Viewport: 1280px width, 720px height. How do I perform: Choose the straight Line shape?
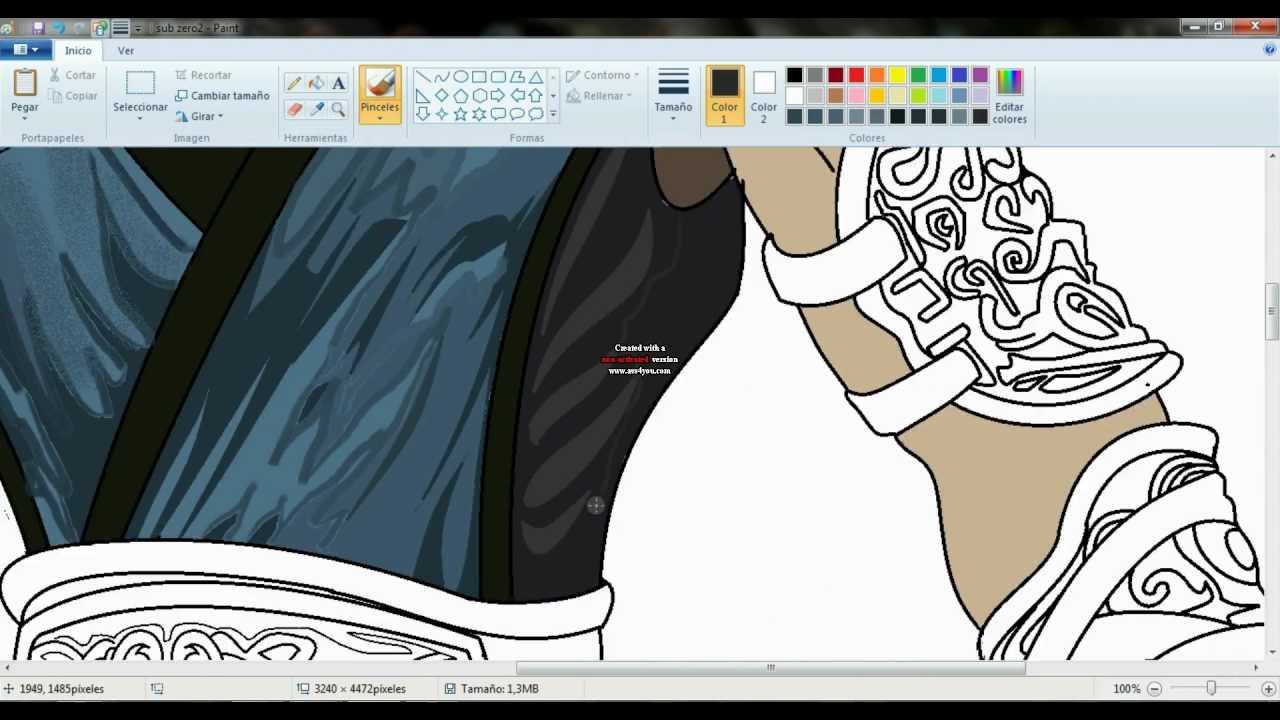pos(422,77)
